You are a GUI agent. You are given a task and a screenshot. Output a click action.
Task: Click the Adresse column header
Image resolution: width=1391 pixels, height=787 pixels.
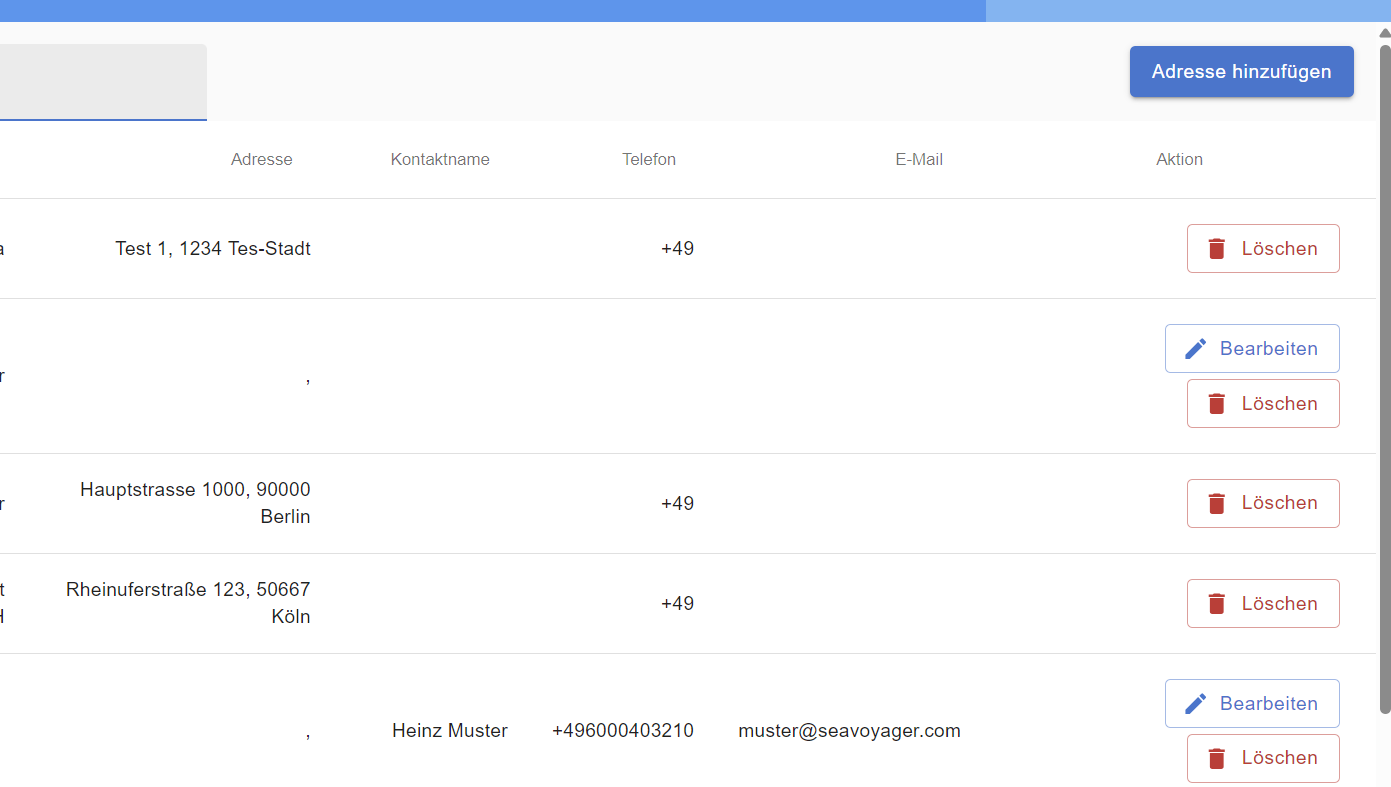click(261, 160)
